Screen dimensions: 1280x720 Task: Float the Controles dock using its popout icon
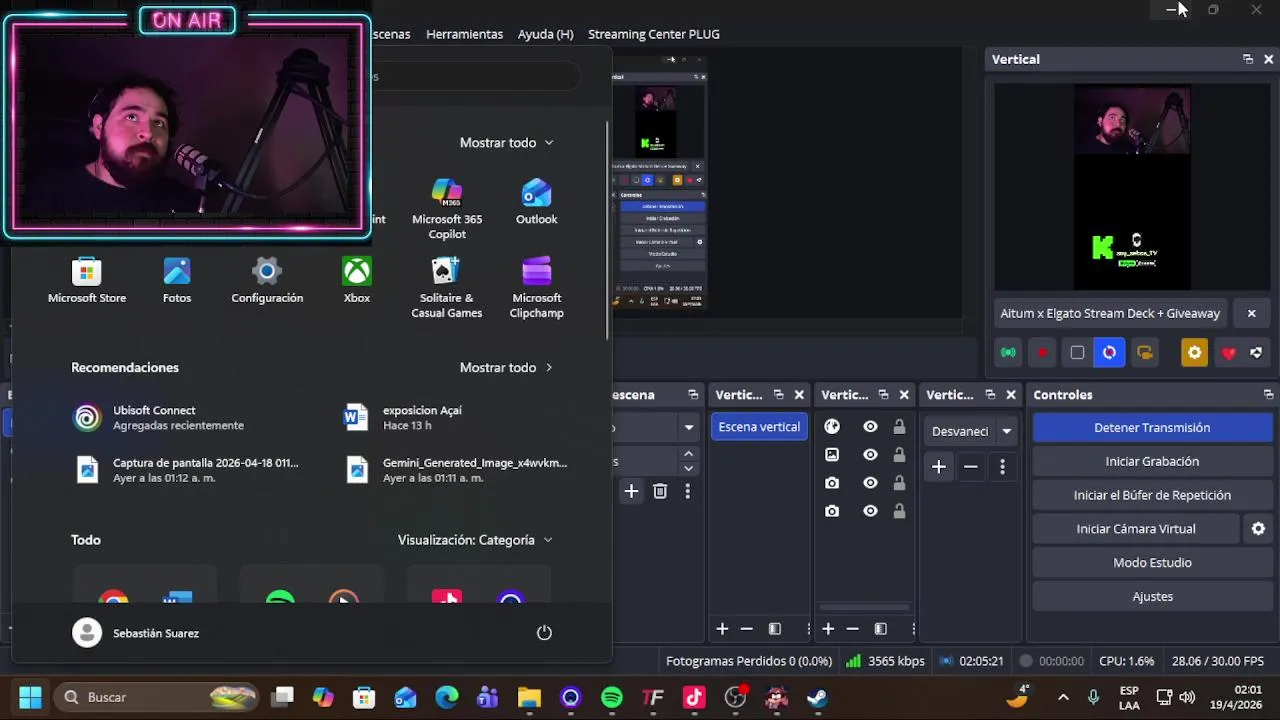(1268, 395)
